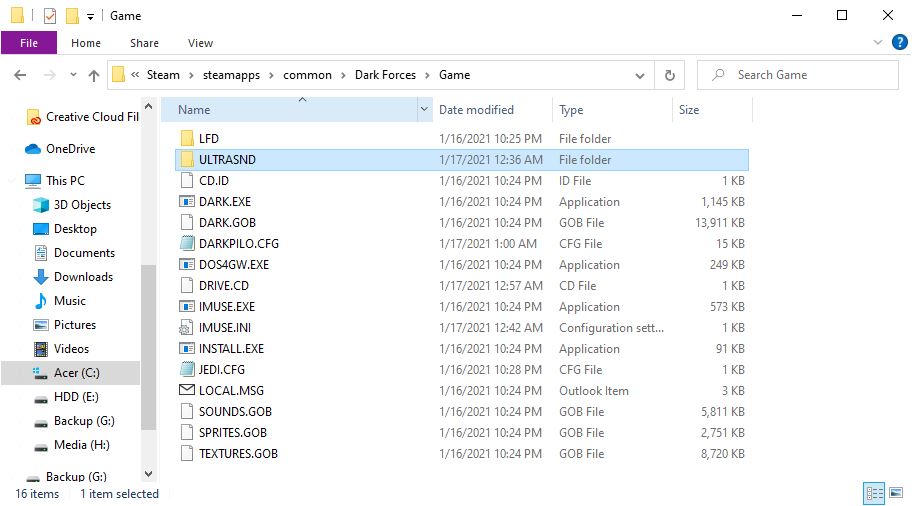Switch to the View ribbon tab
This screenshot has width=912, height=506.
pyautogui.click(x=200, y=43)
